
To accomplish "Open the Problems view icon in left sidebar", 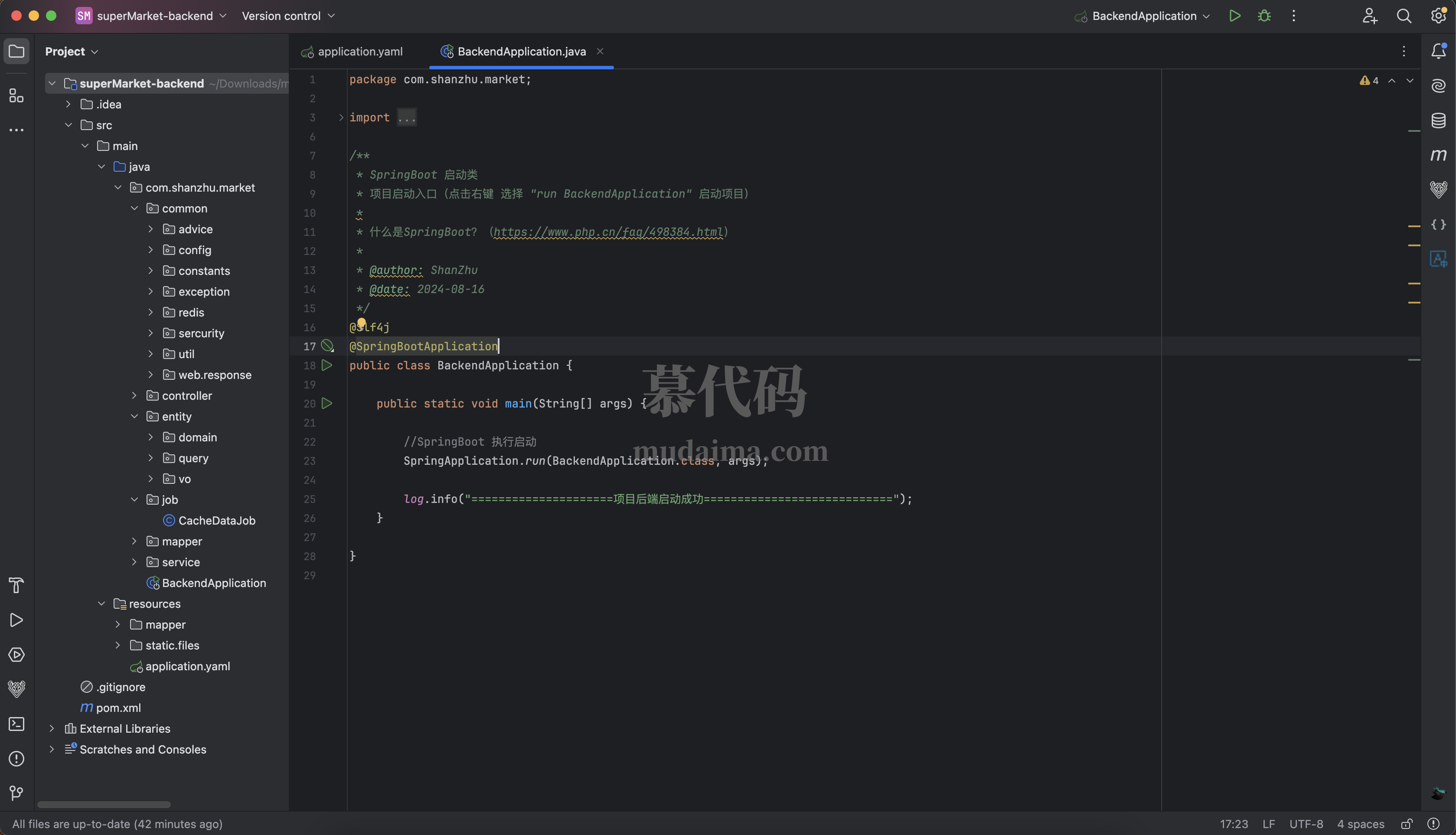I will click(x=16, y=758).
